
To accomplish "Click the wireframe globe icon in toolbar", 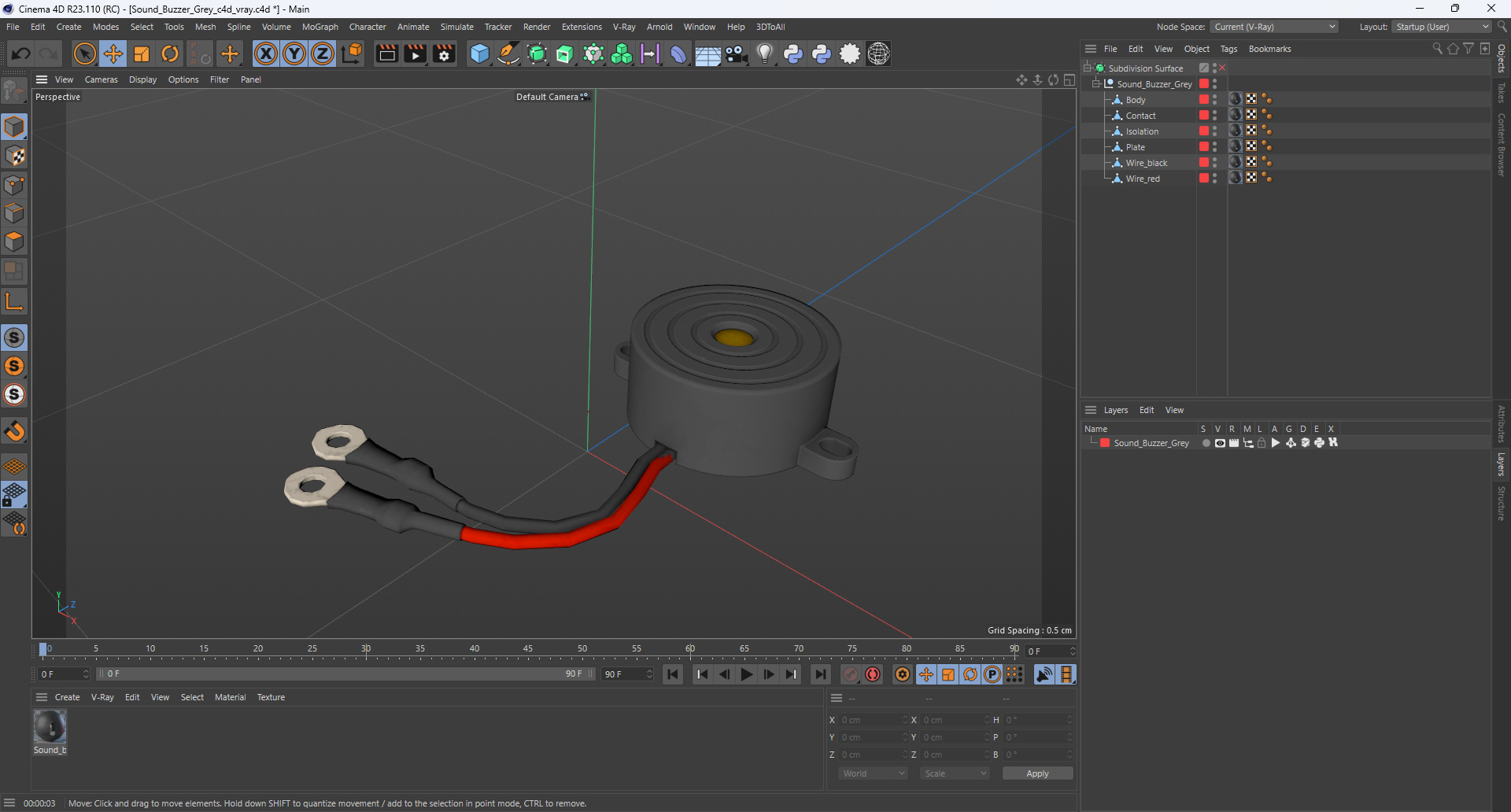I will pos(878,54).
